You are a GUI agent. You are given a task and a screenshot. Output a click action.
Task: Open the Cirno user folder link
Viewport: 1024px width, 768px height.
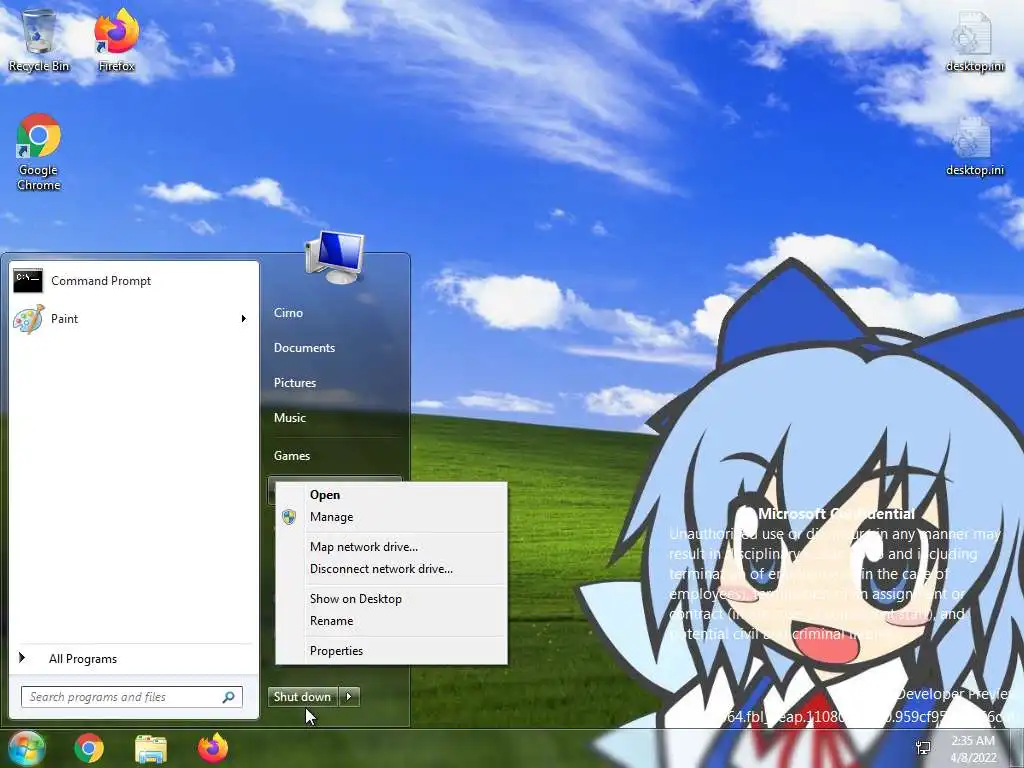tap(288, 313)
